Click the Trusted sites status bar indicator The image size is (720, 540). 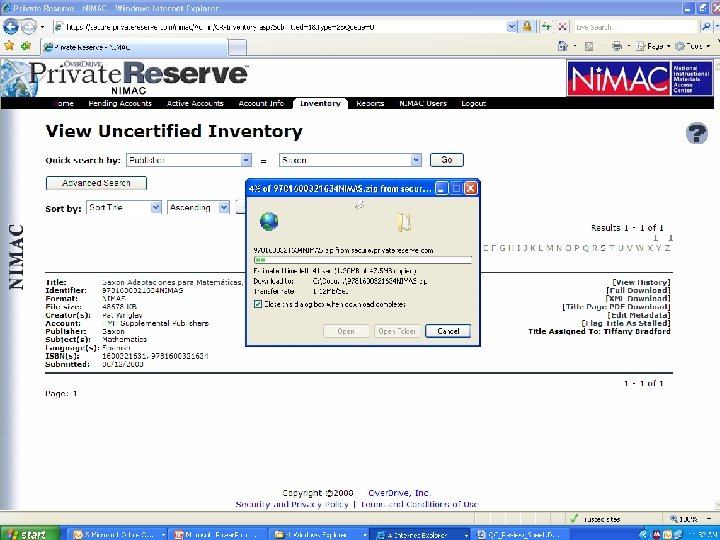click(x=594, y=519)
